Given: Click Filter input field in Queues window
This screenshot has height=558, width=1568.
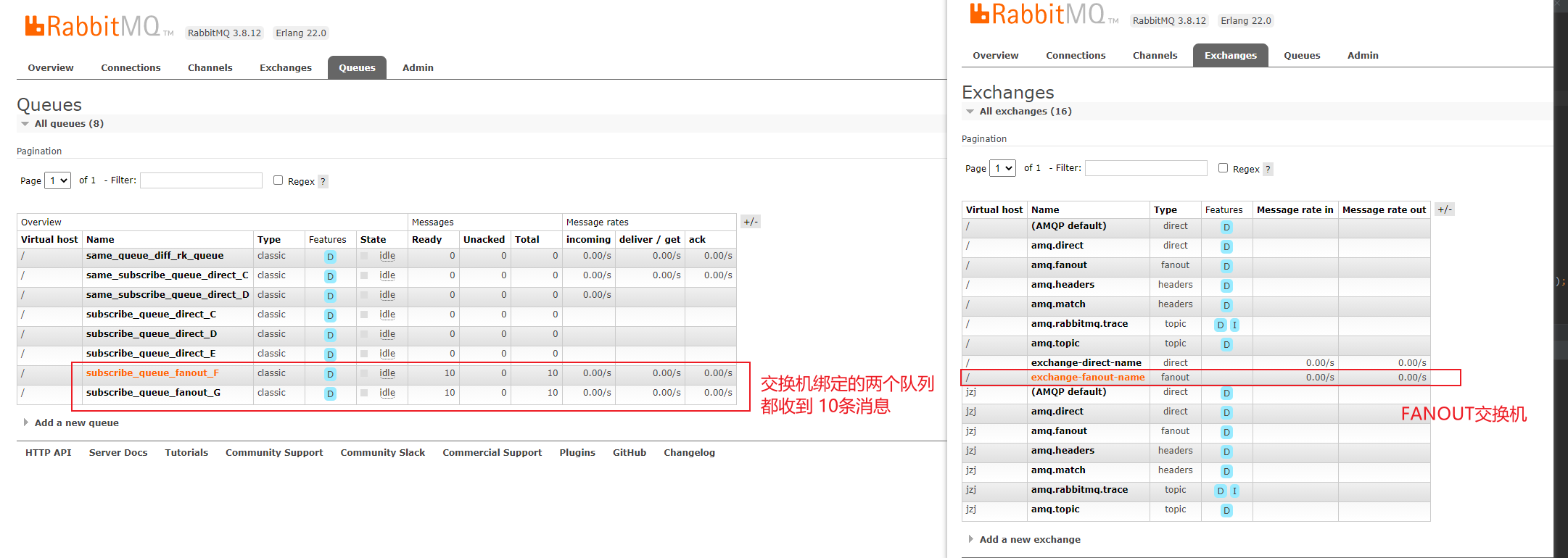Looking at the screenshot, I should click(201, 180).
